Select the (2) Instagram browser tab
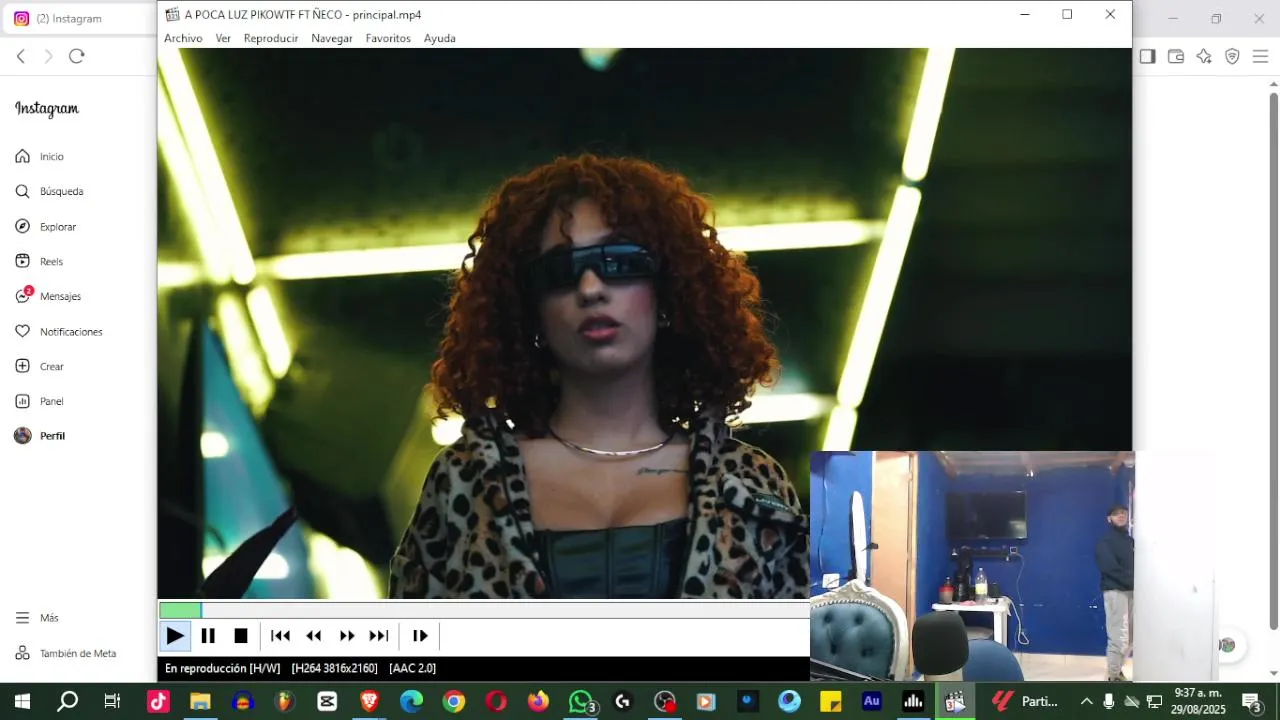The height and width of the screenshot is (720, 1280). pyautogui.click(x=78, y=19)
